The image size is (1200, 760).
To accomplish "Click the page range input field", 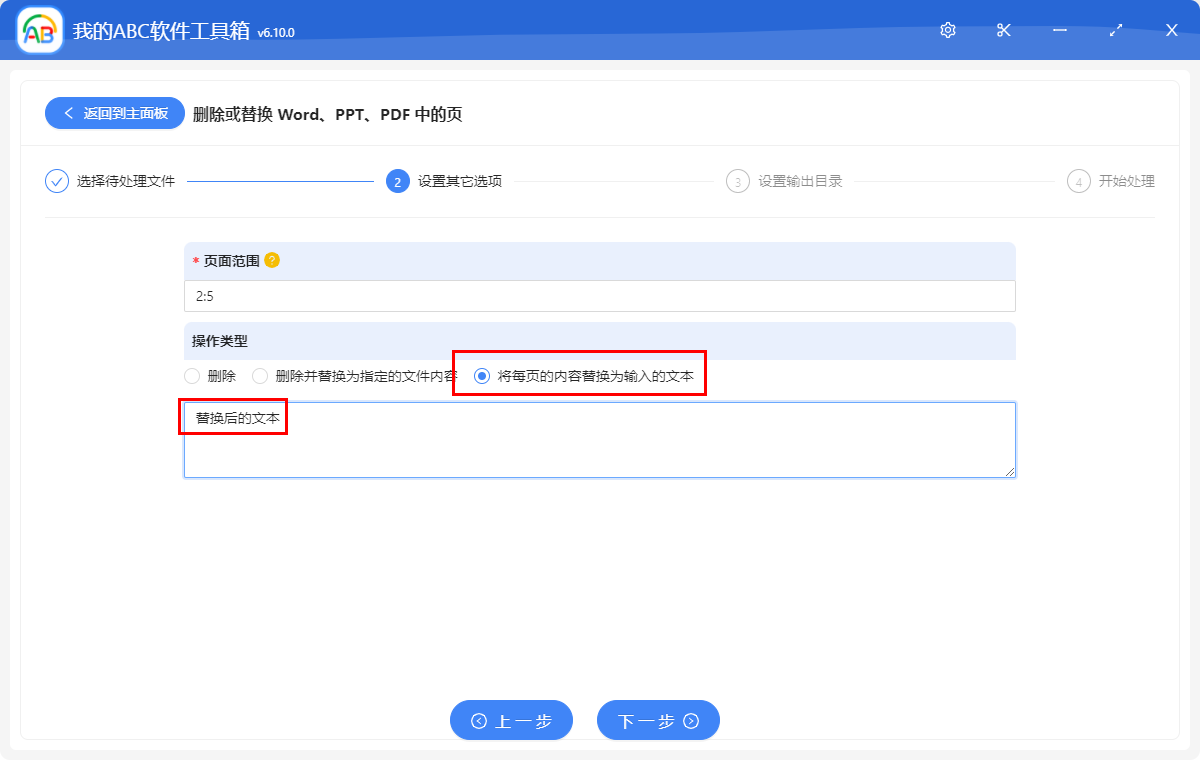I will 600,297.
